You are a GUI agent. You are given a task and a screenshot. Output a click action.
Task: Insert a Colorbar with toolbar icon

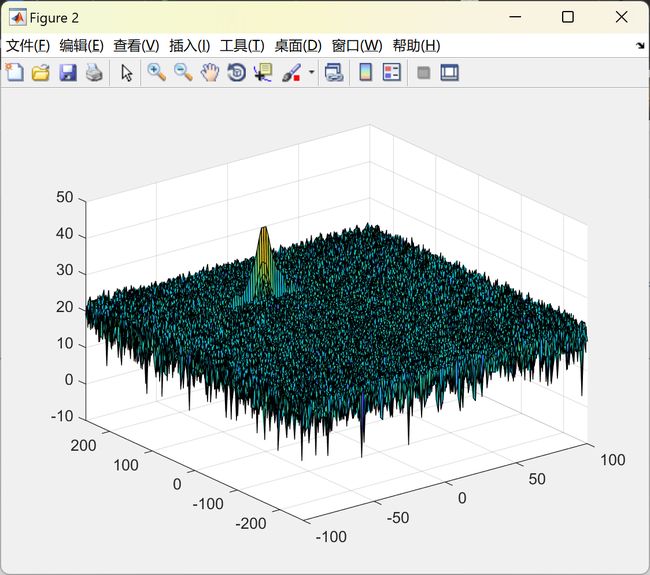point(365,73)
